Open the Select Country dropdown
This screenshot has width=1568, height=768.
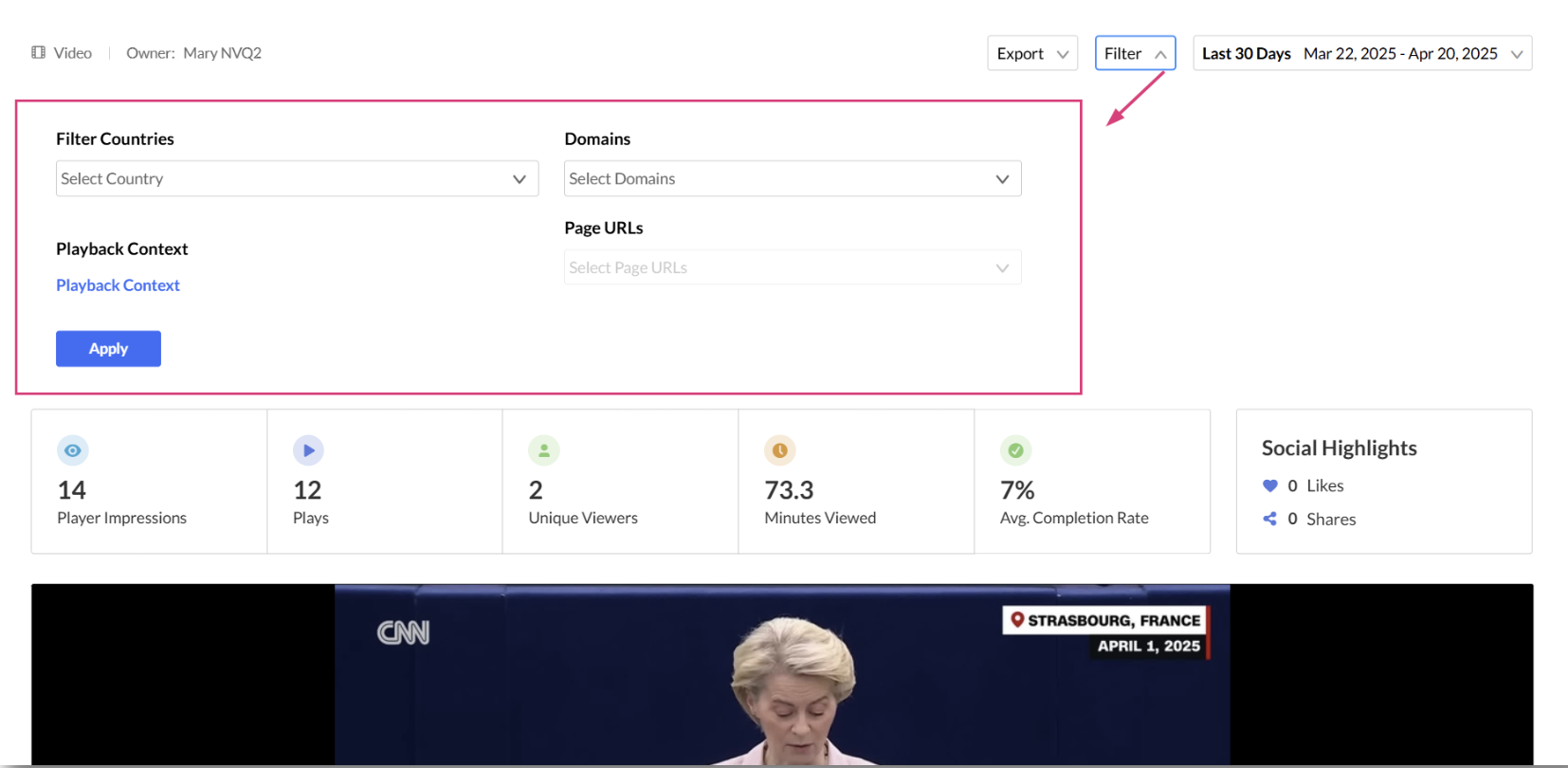298,178
